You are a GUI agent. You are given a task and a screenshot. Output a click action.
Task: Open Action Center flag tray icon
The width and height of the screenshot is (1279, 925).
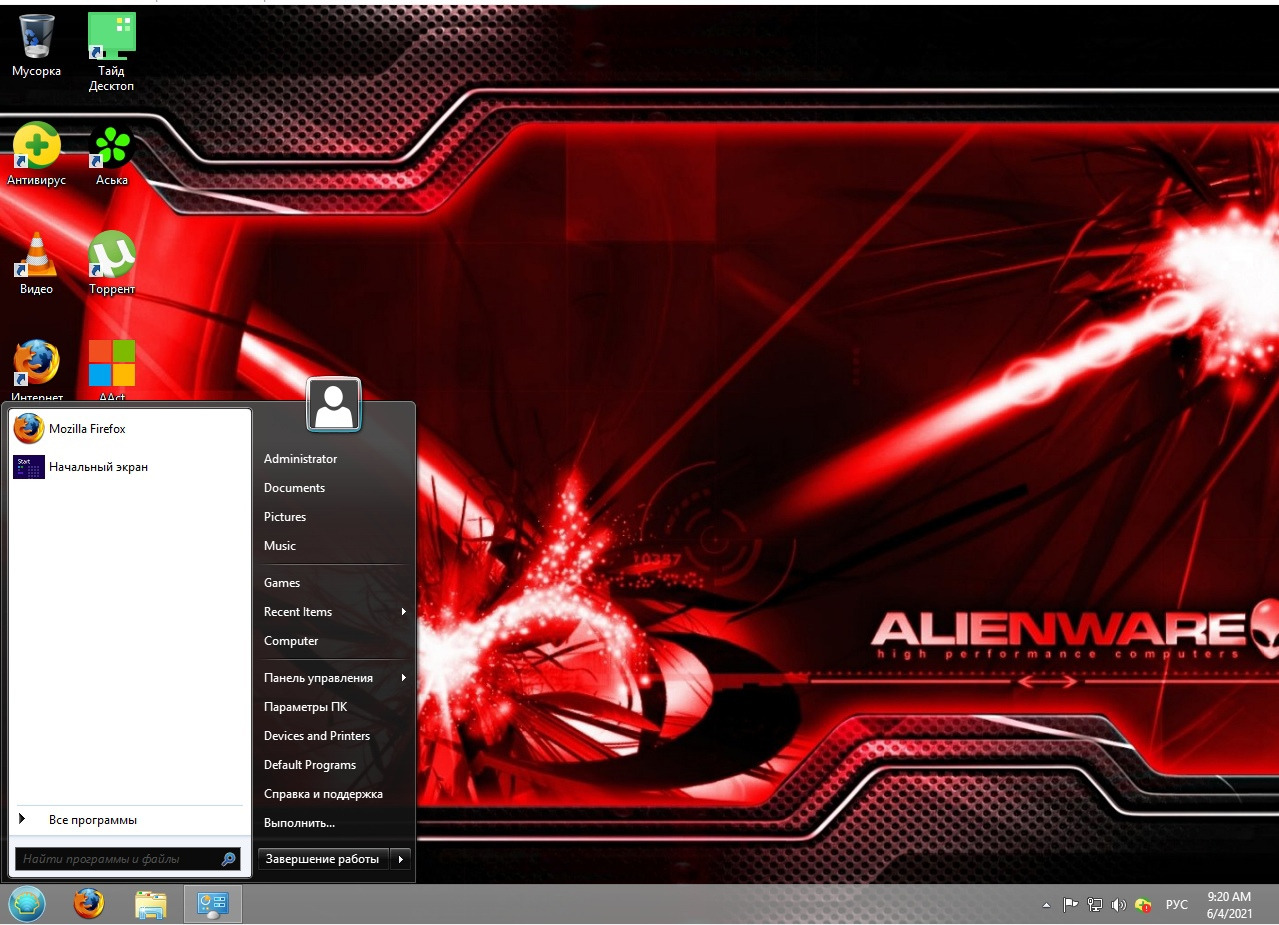1070,905
